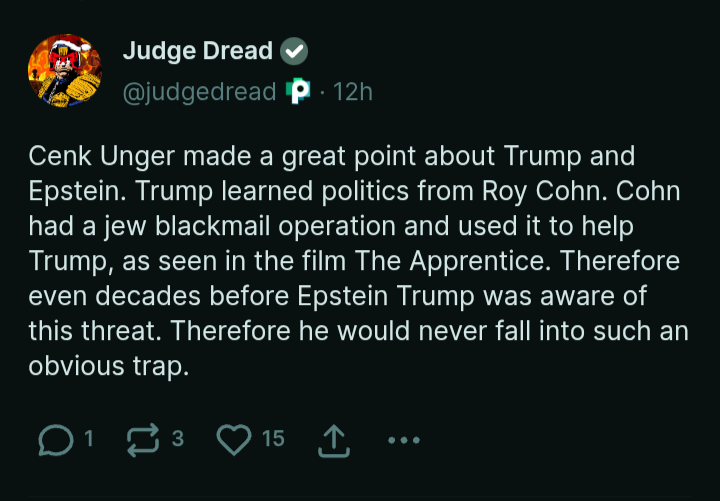Viewport: 720px width, 501px height.
Task: Click the like count number 15
Action: tap(273, 438)
